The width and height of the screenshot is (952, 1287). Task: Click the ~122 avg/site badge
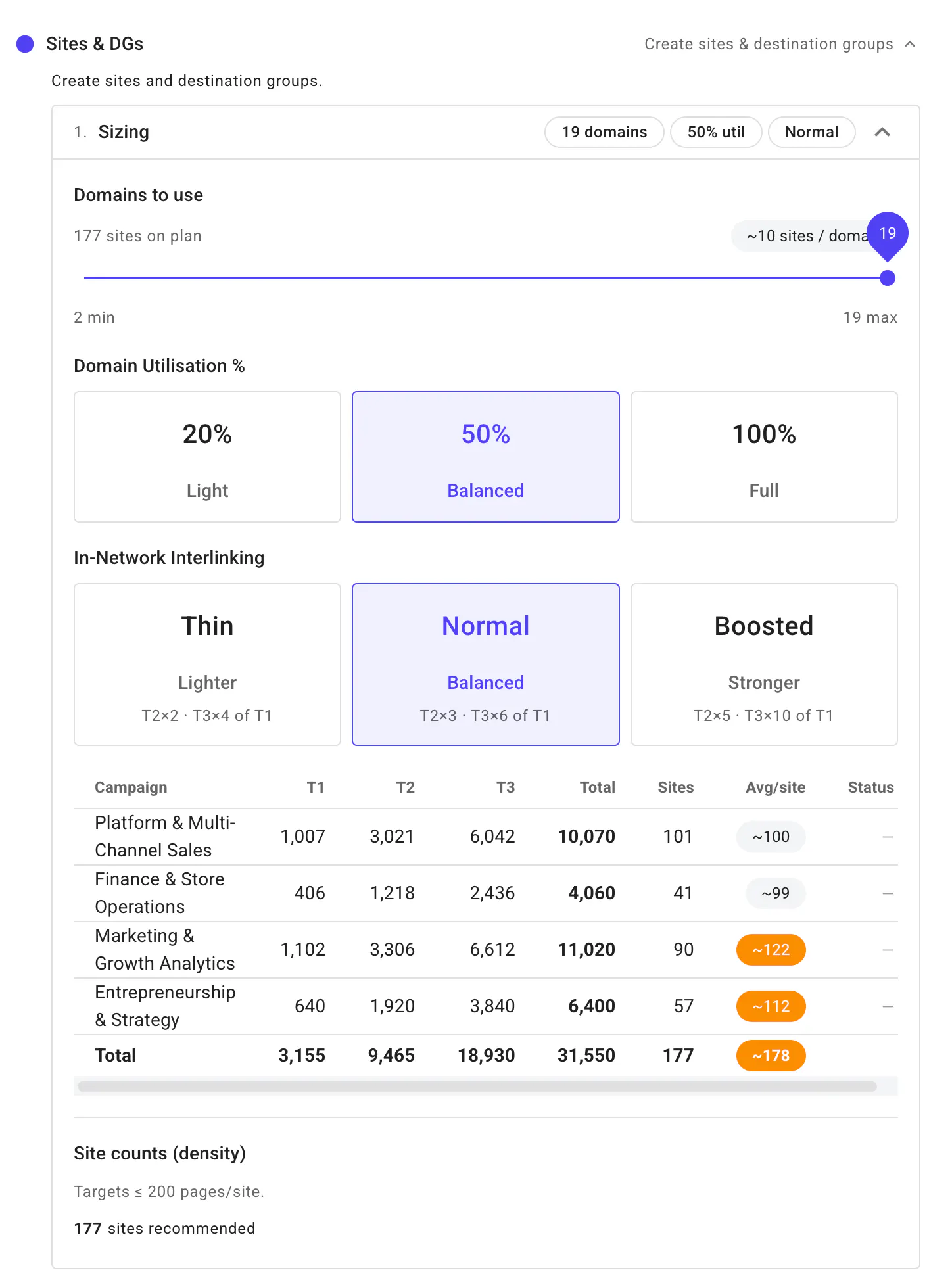coord(771,950)
